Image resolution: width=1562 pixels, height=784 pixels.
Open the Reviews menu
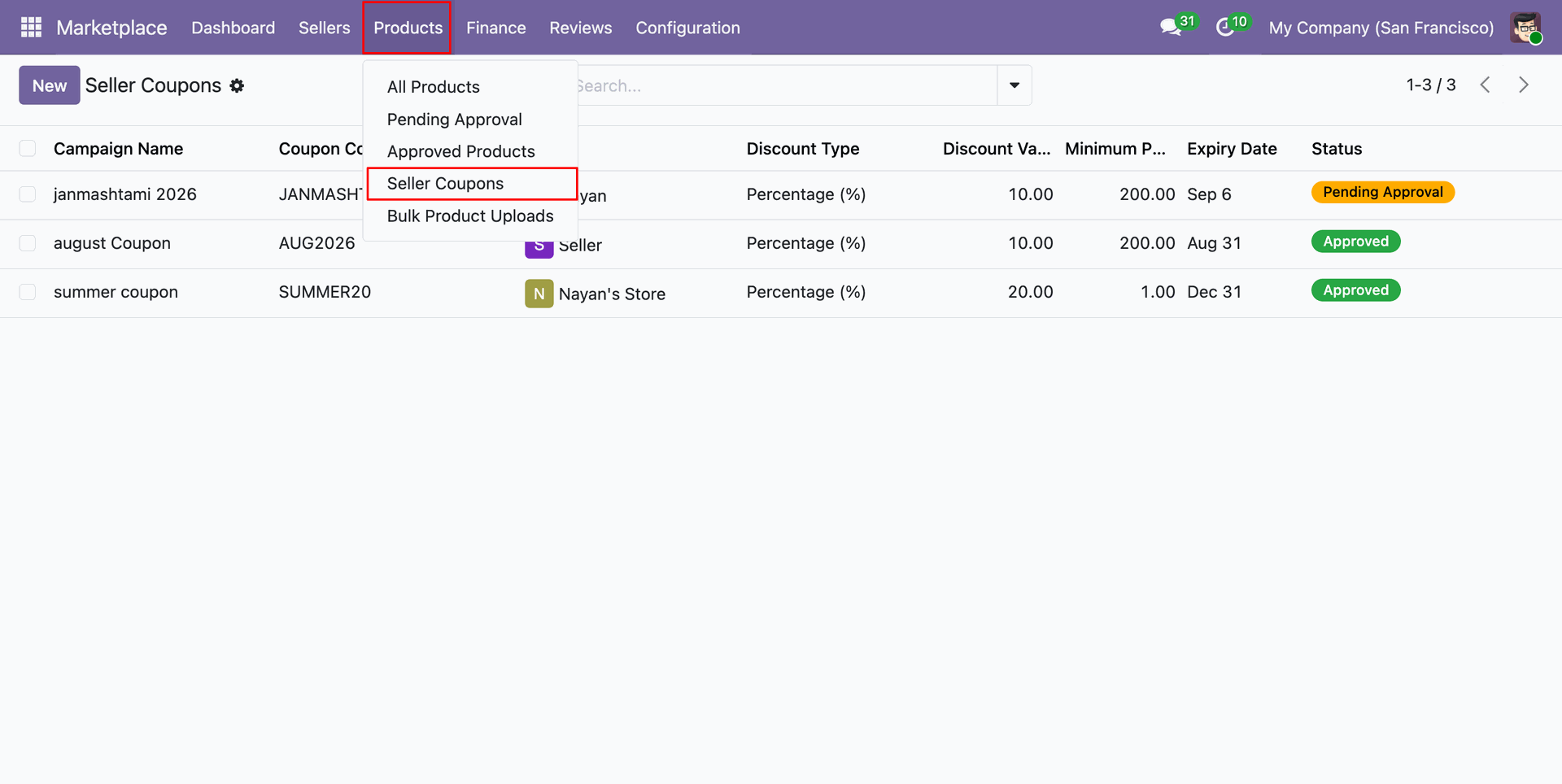(x=580, y=28)
